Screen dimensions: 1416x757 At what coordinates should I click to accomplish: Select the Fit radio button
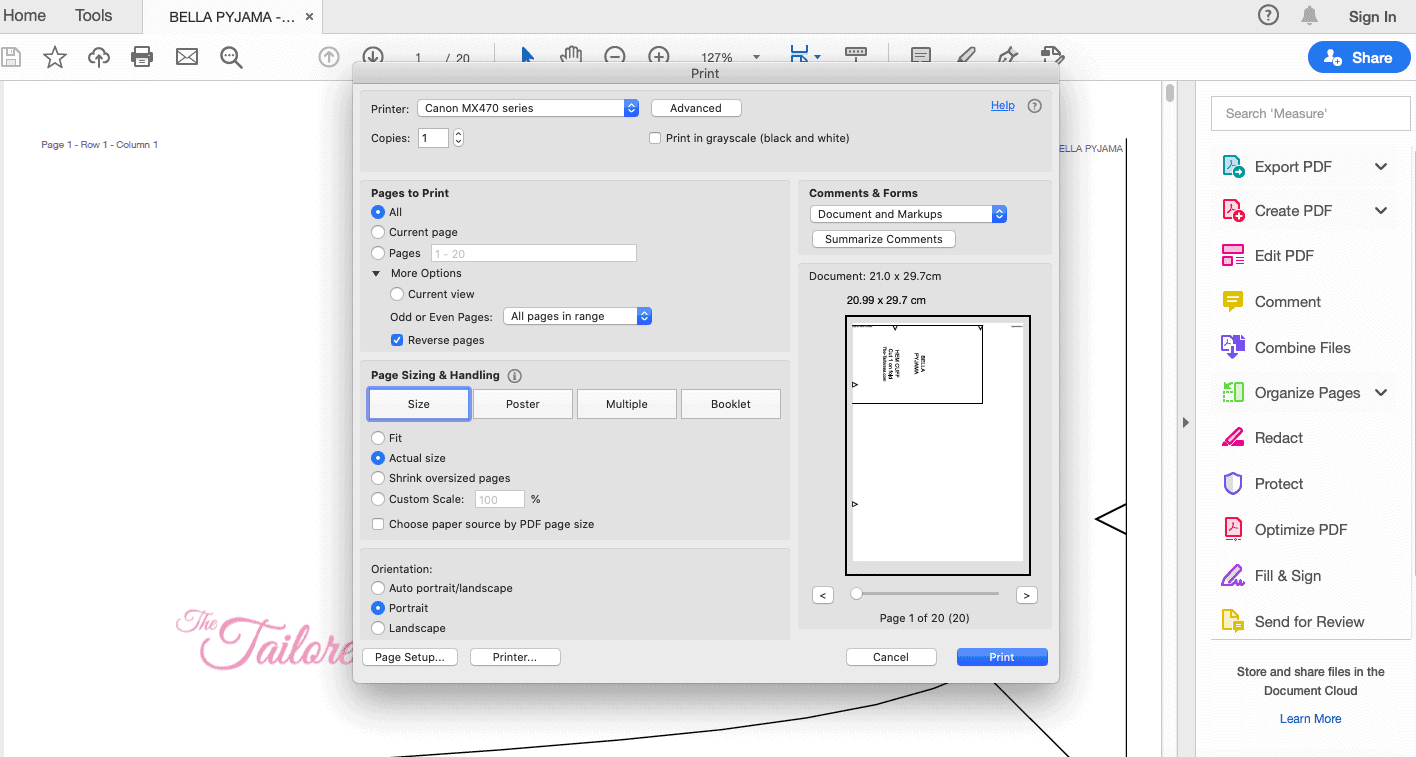(x=378, y=438)
